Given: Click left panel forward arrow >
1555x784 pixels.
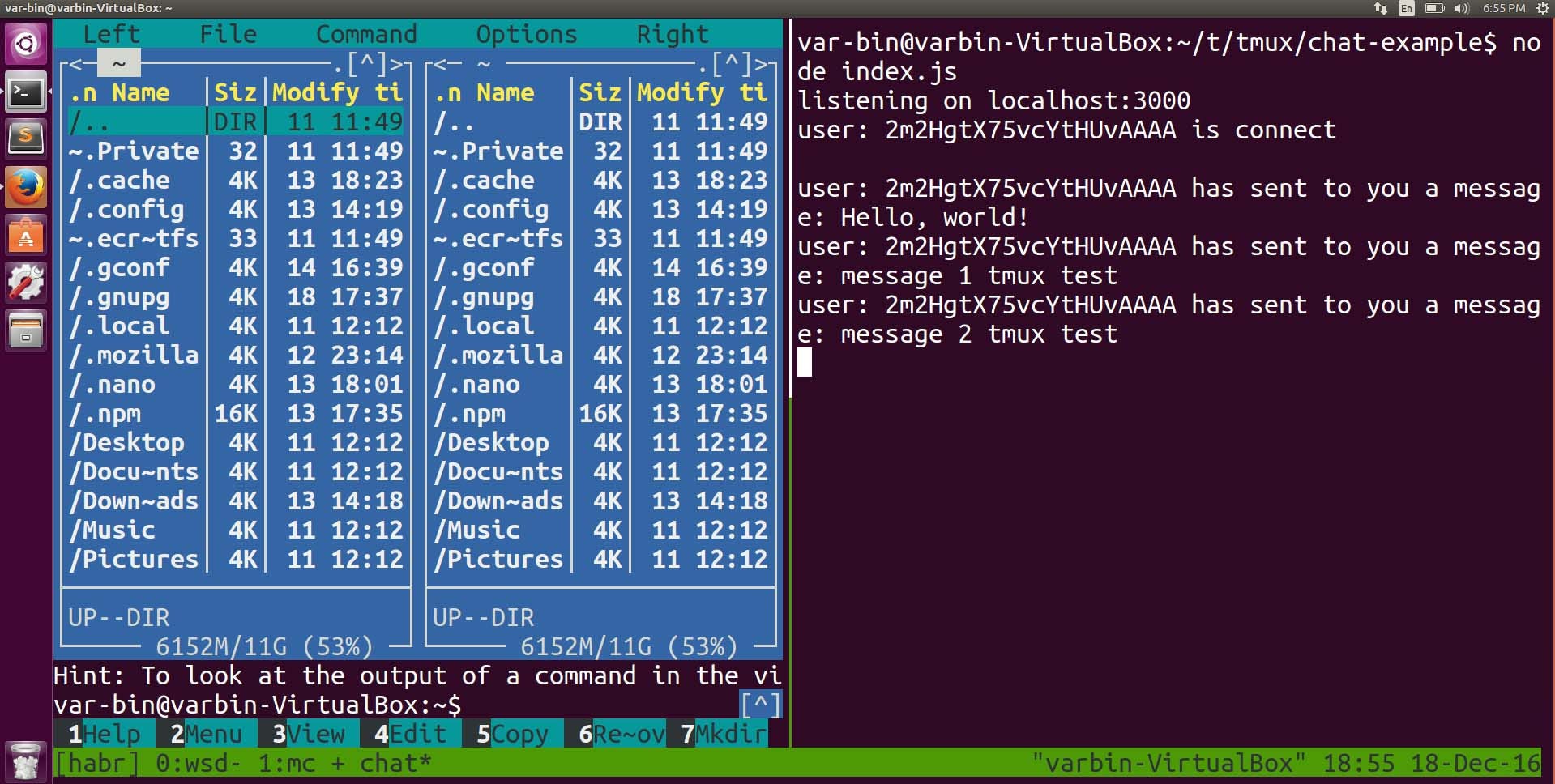Looking at the screenshot, I should click(x=396, y=63).
